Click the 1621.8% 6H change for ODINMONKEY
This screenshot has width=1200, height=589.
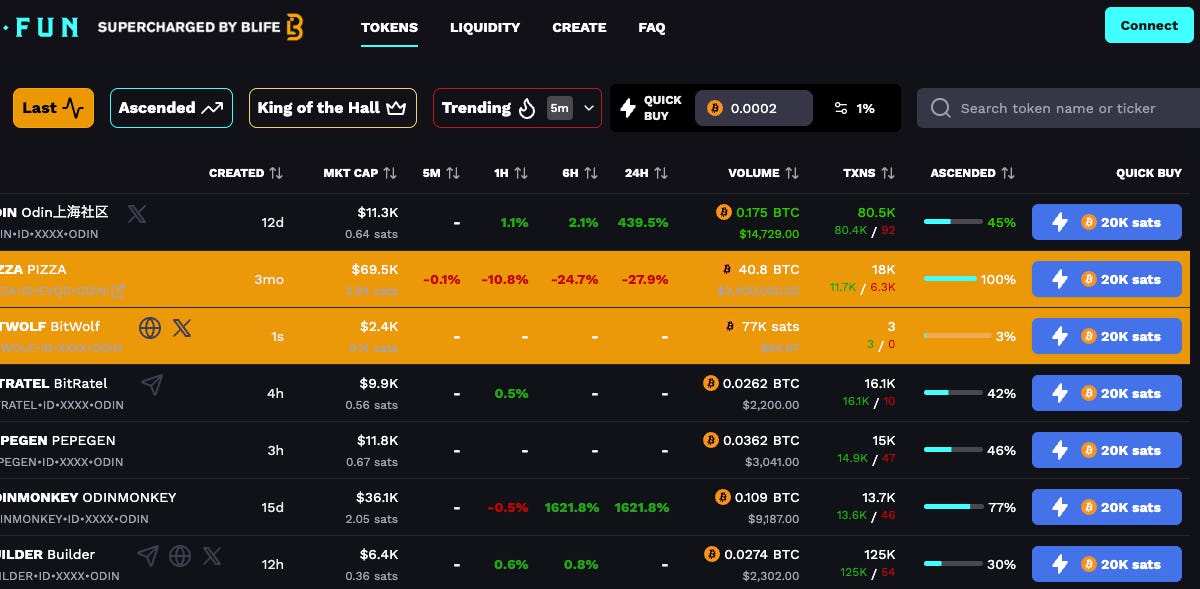pos(572,507)
